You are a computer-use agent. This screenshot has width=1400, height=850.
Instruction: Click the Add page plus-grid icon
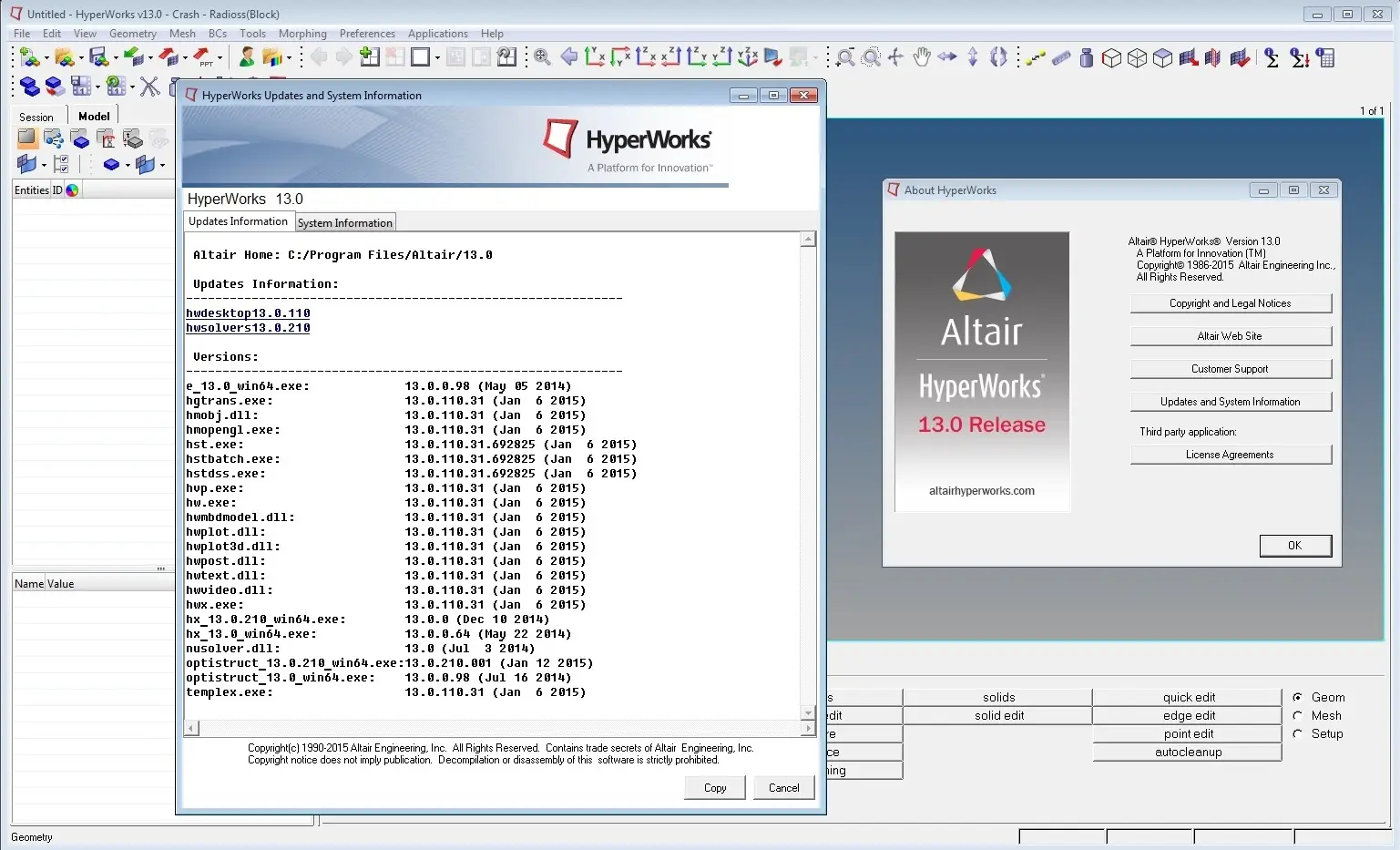click(369, 57)
